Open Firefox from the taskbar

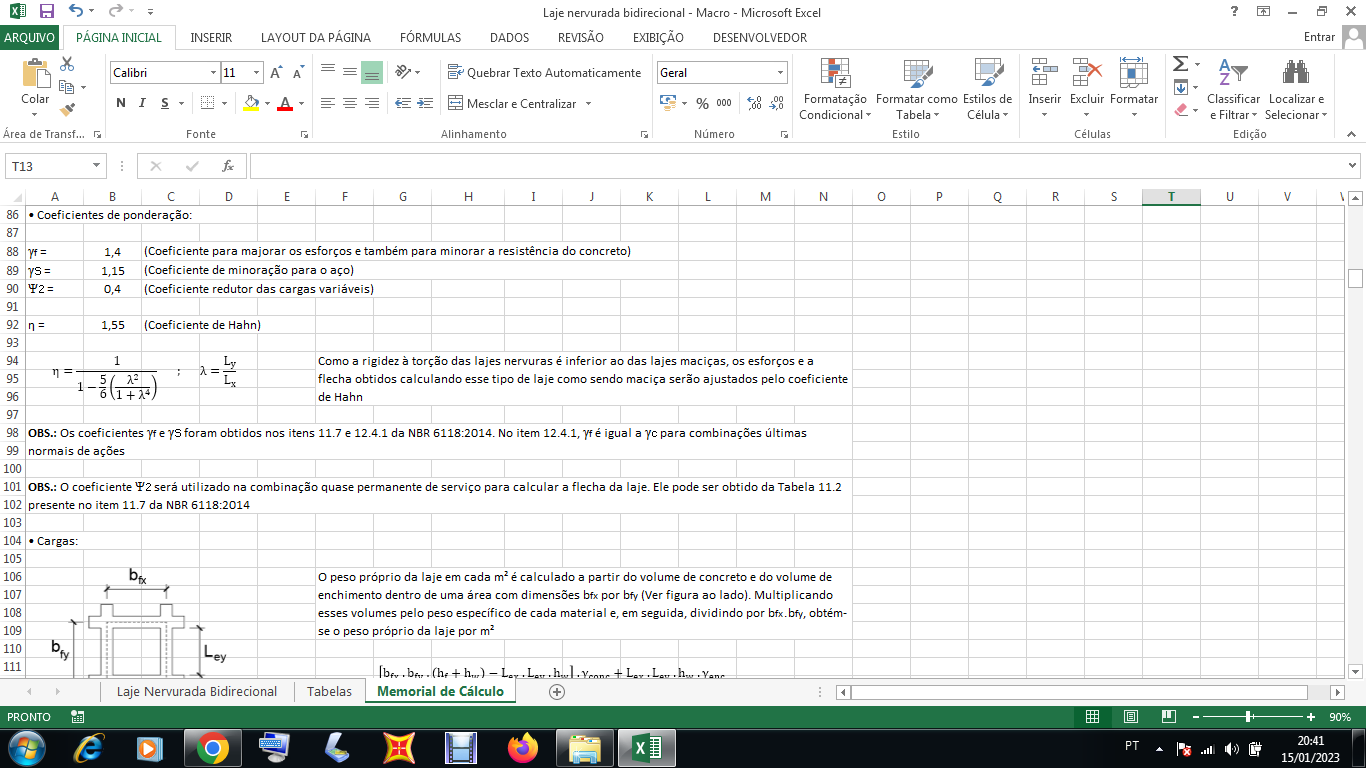[x=522, y=747]
